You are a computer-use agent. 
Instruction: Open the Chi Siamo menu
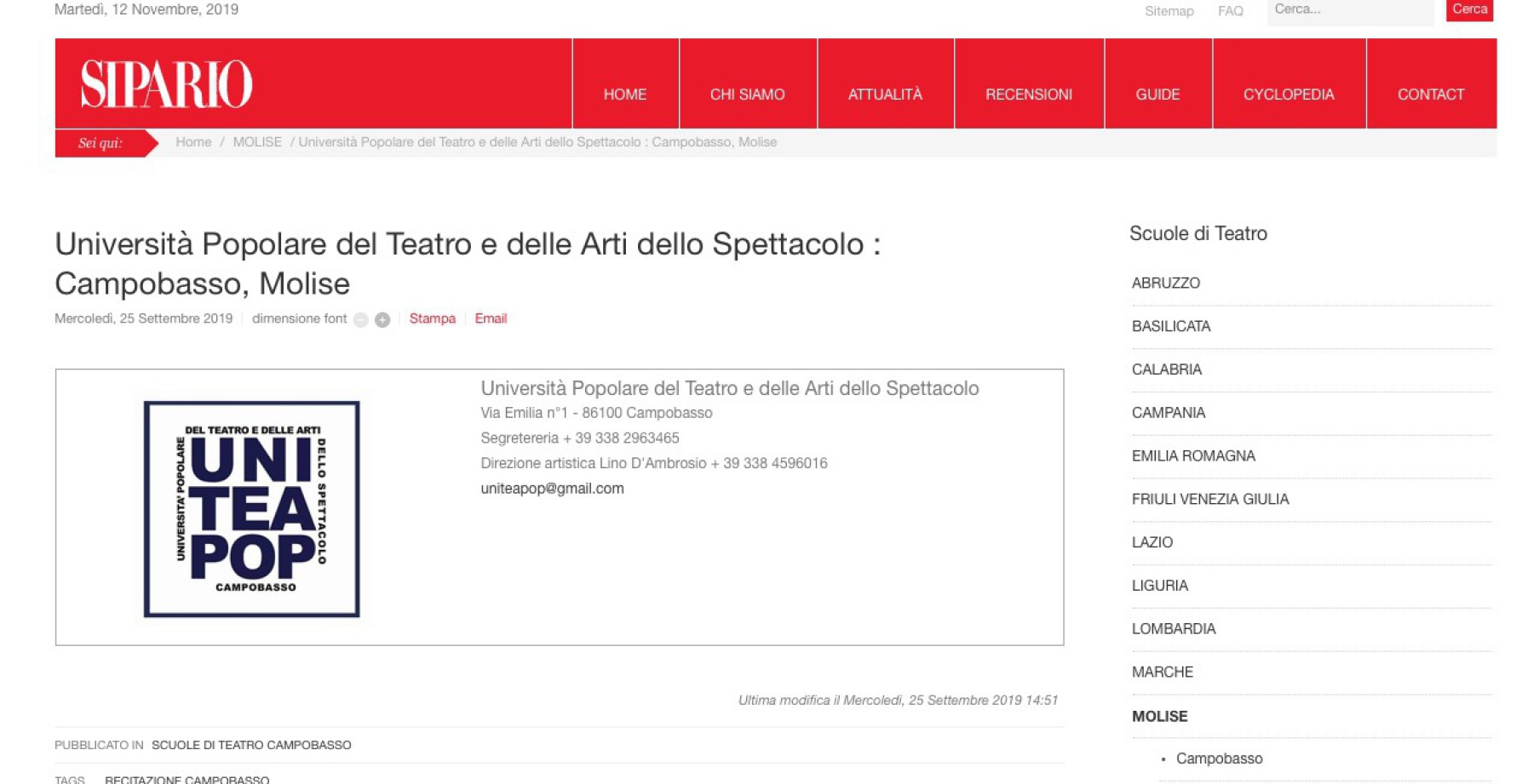click(x=747, y=94)
